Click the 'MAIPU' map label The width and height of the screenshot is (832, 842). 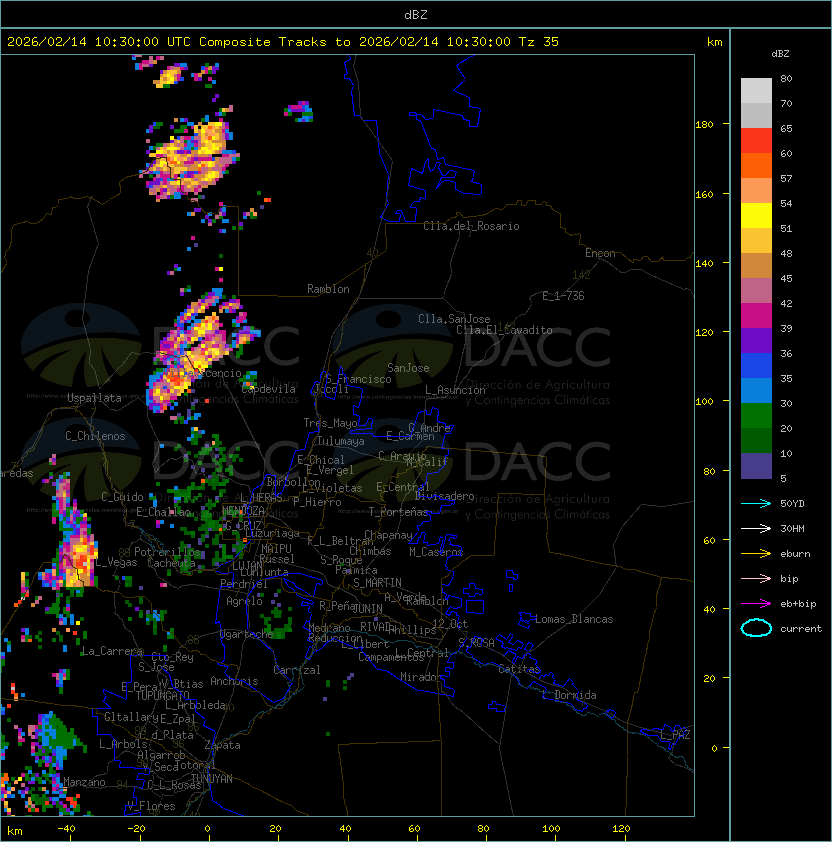[276, 549]
